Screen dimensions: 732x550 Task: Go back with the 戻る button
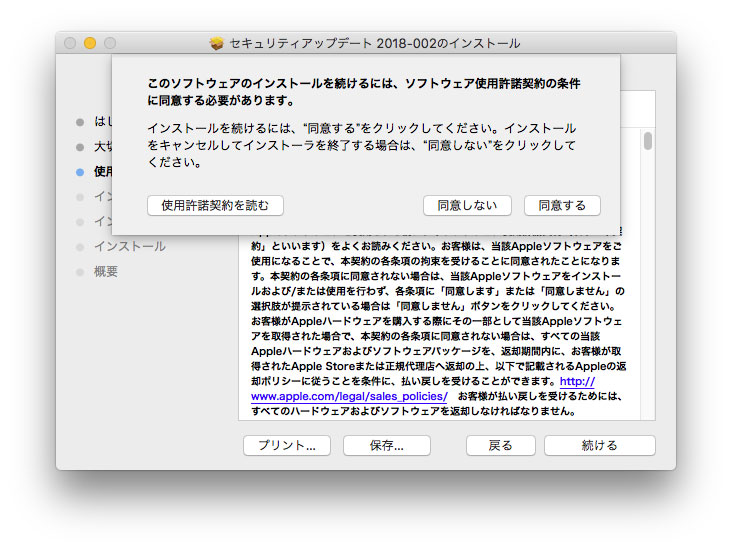[500, 445]
